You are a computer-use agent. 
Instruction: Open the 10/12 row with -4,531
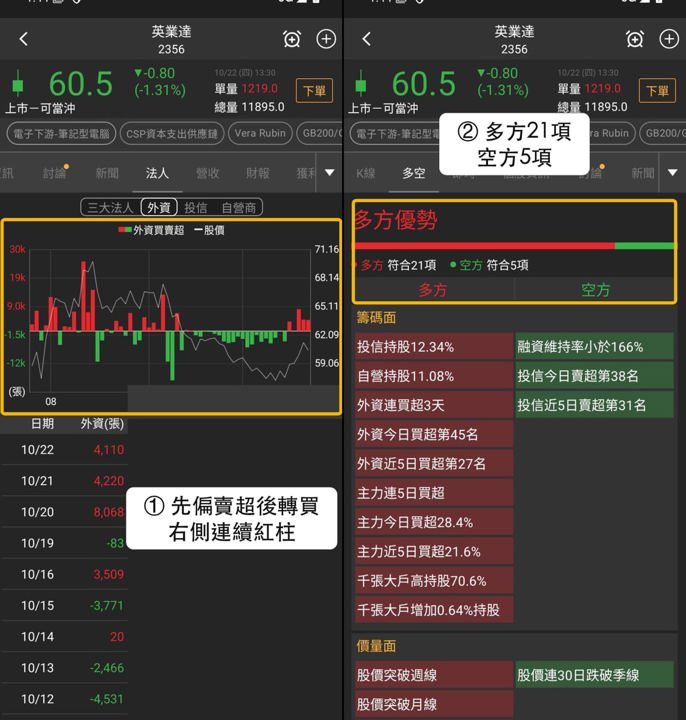click(x=65, y=699)
